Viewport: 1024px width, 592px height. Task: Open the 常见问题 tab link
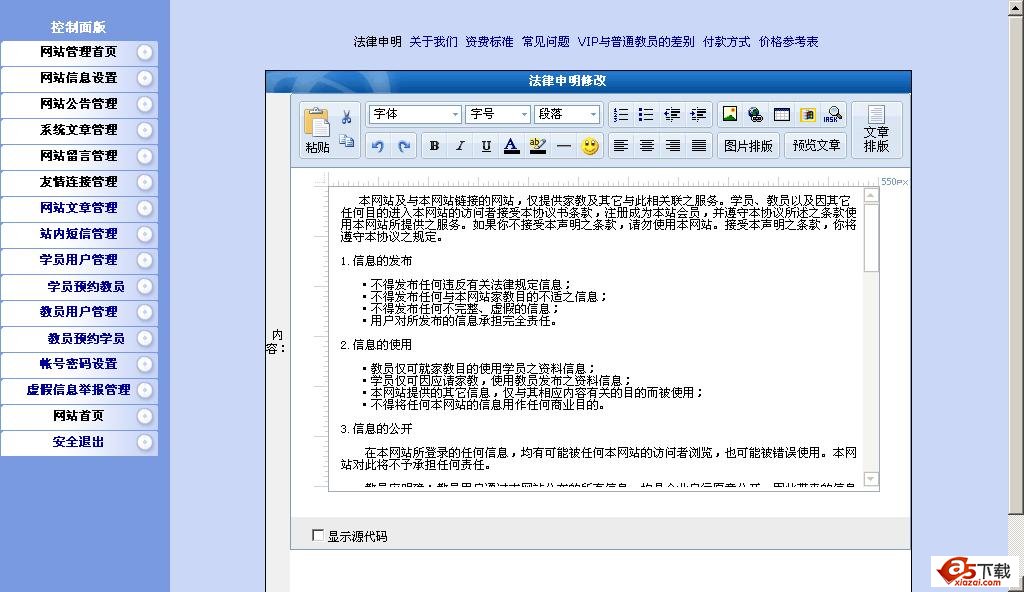point(545,42)
